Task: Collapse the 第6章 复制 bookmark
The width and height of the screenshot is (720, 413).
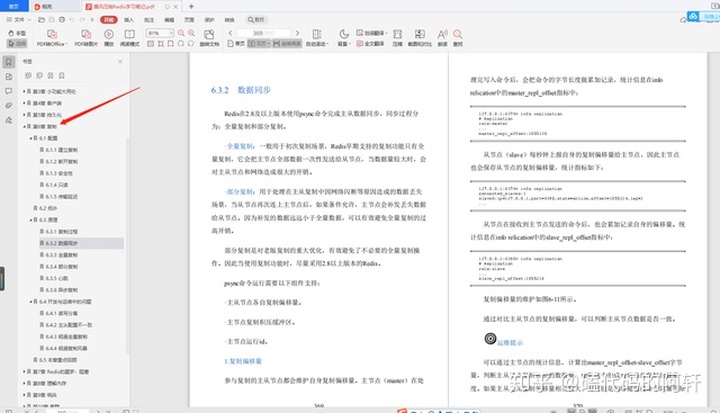Action: [x=24, y=126]
